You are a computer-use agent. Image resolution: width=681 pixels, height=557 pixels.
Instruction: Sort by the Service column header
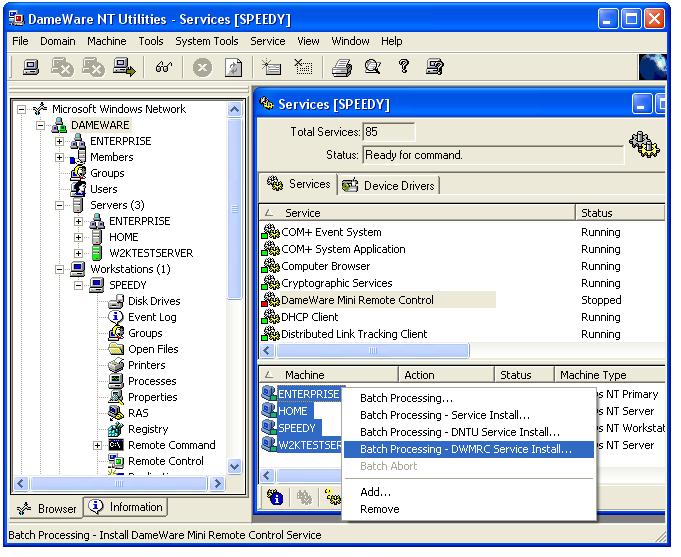(x=417, y=213)
